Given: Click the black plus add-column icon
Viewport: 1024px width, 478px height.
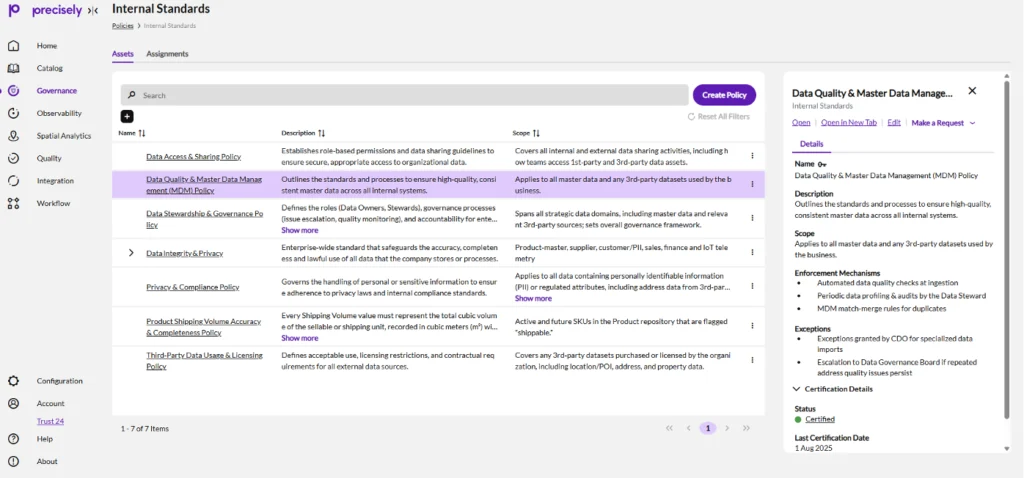Looking at the screenshot, I should pyautogui.click(x=127, y=117).
